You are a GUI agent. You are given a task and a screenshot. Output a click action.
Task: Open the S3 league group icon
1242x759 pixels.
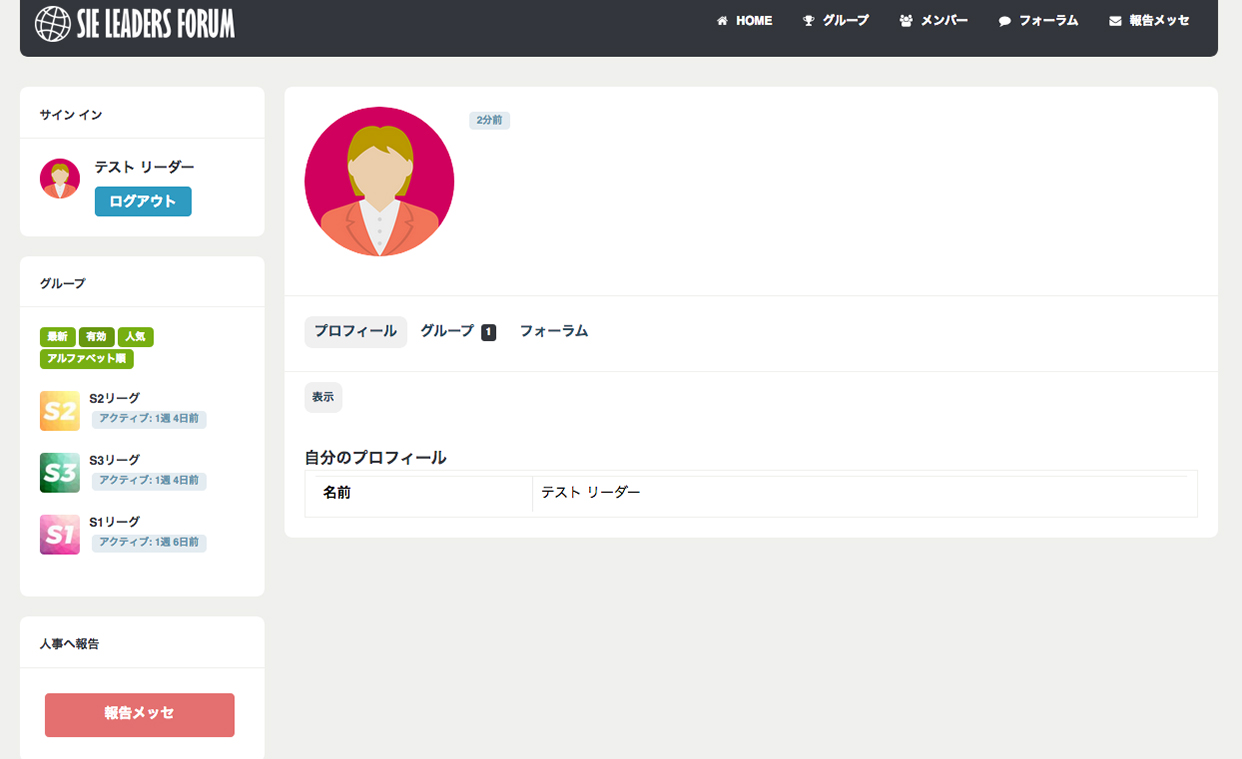[60, 473]
